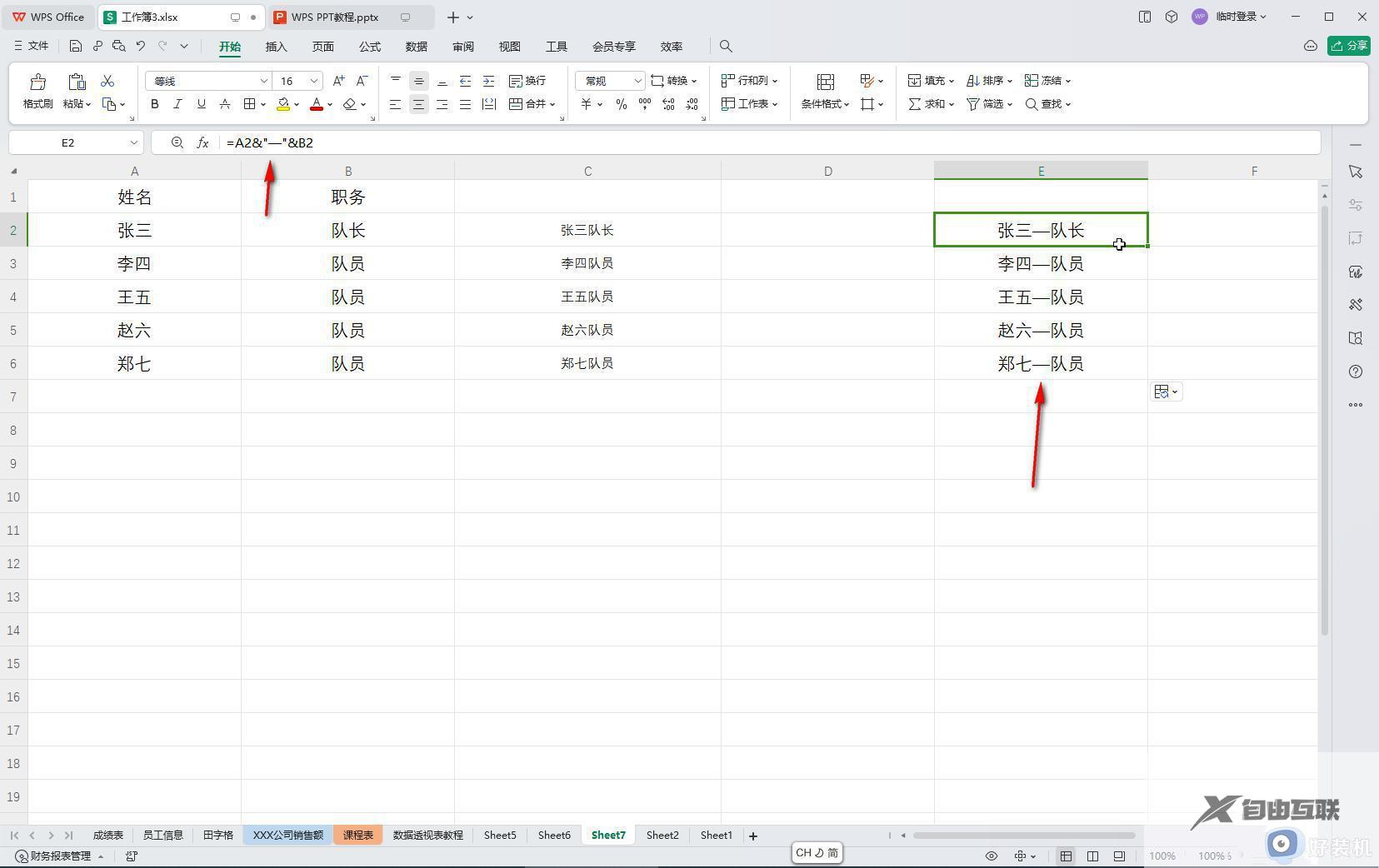This screenshot has height=868, width=1379.
Task: Open the settings sliders icon in right sidebar
Action: coord(1356,205)
